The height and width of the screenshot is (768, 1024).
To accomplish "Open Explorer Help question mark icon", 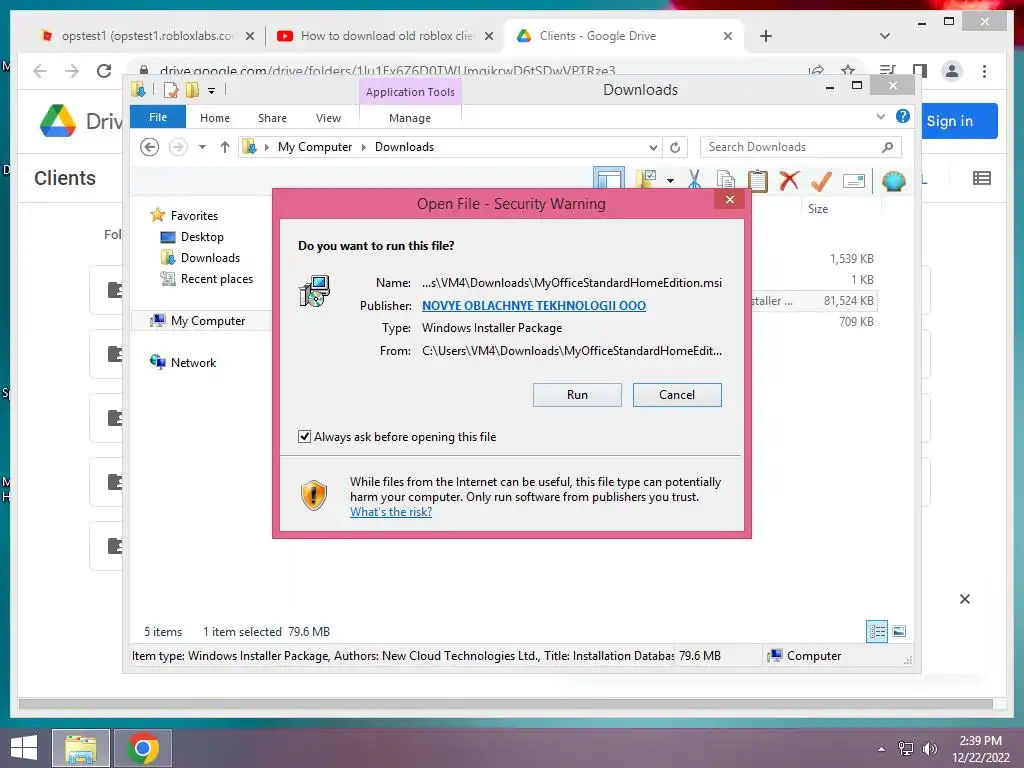I will click(x=903, y=116).
